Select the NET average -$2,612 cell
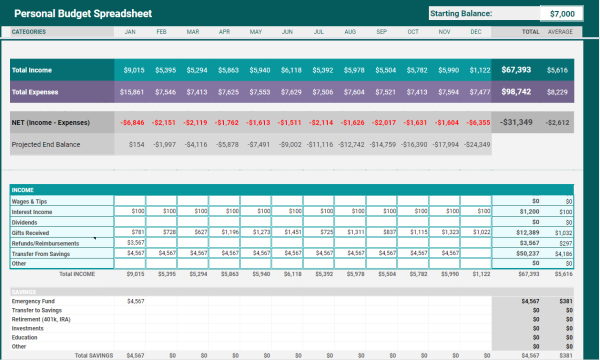The image size is (600, 360). pos(558,123)
